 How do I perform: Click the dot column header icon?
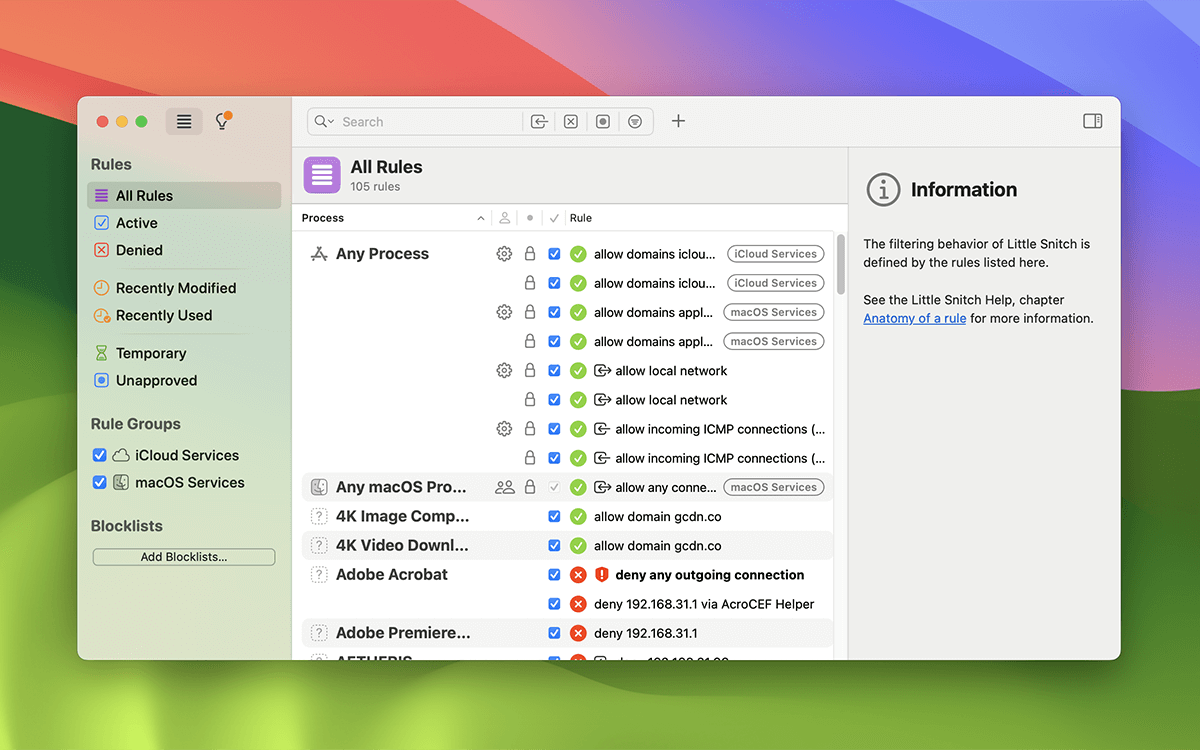[x=530, y=218]
